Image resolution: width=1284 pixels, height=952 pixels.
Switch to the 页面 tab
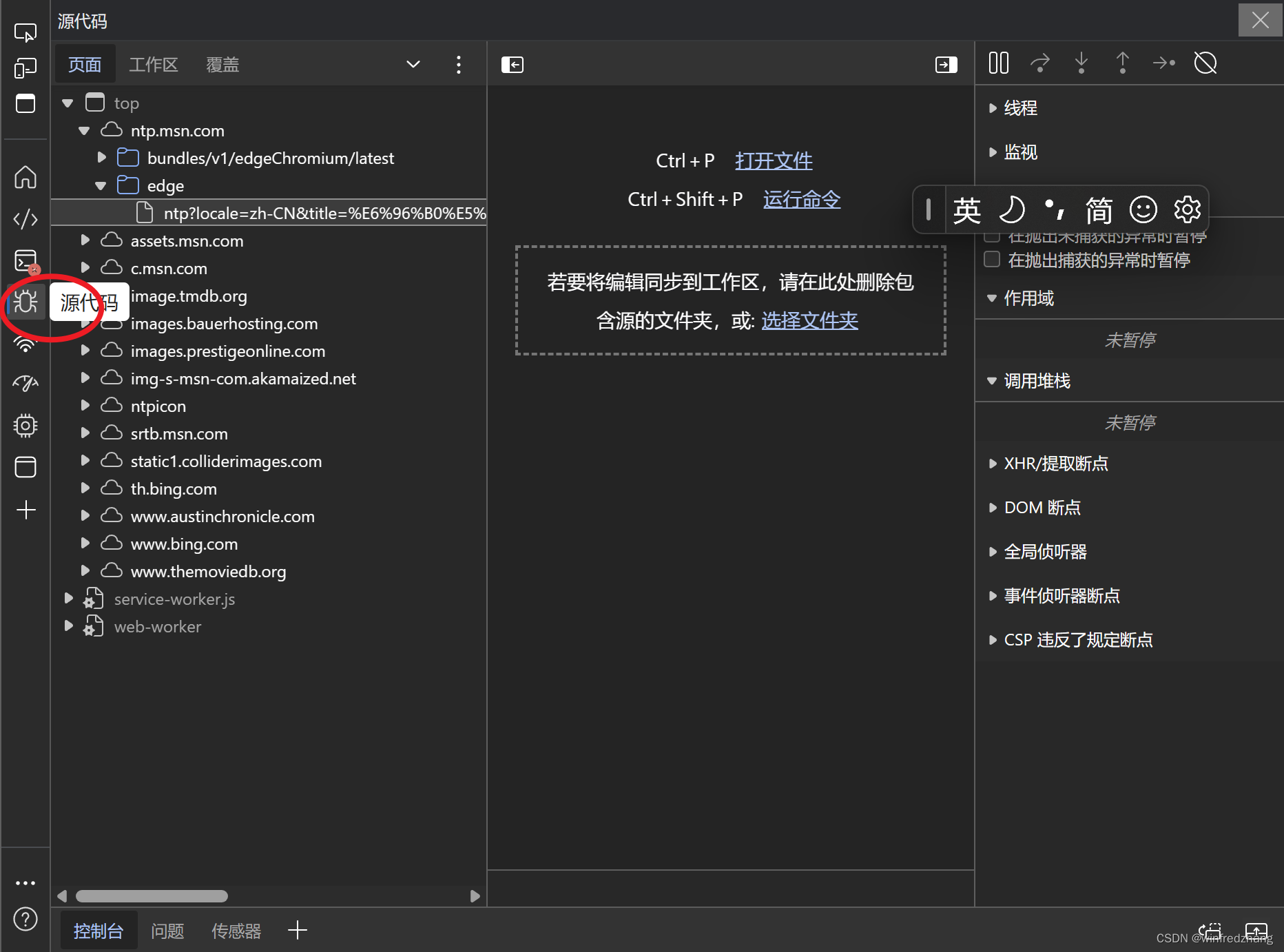point(85,65)
